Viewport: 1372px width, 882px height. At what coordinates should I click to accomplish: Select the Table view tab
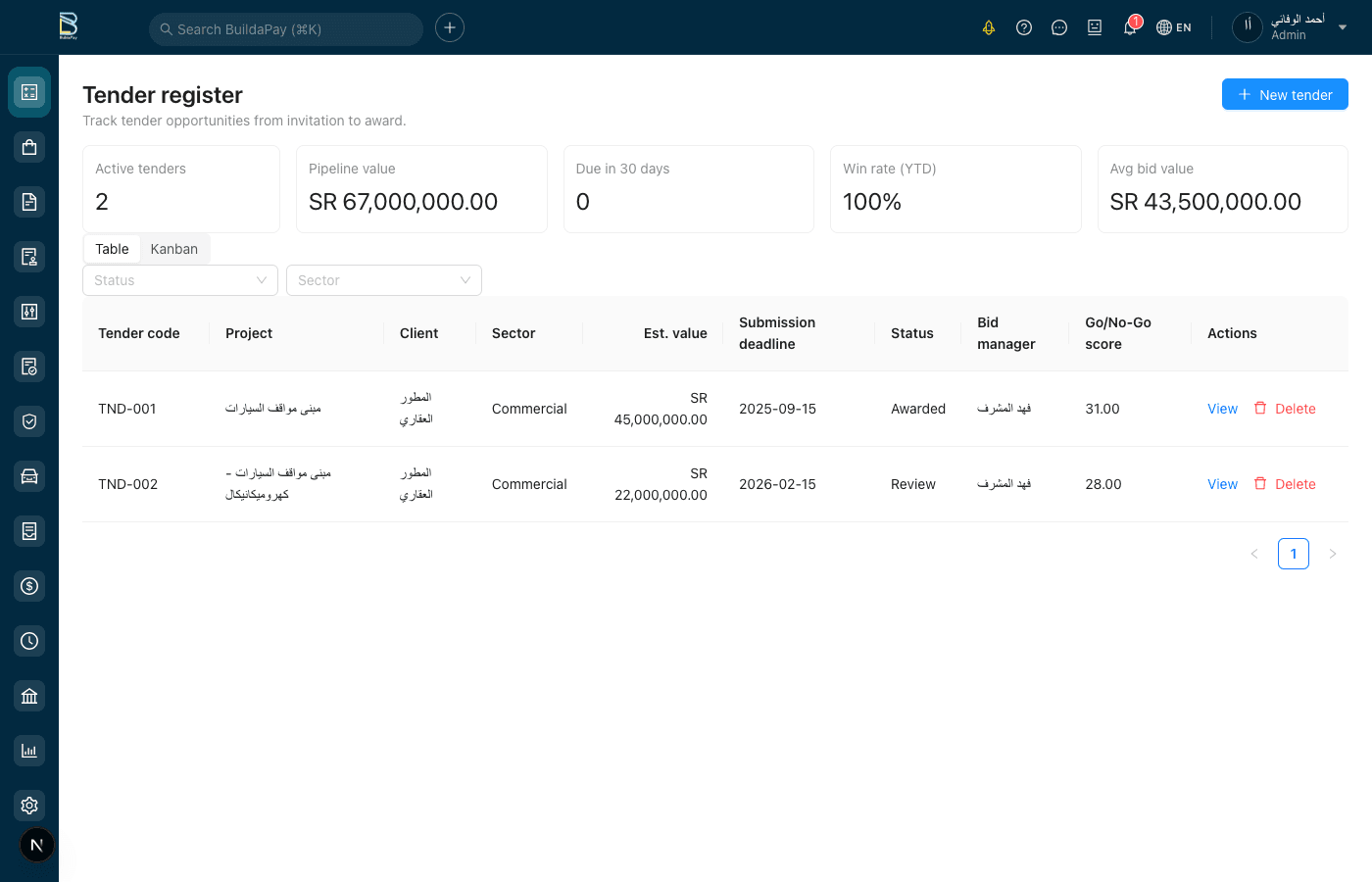coord(112,249)
